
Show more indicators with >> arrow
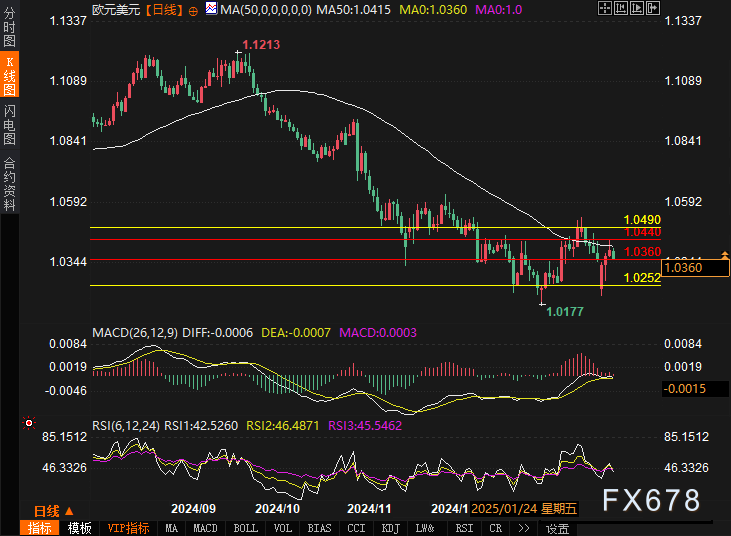(x=524, y=528)
